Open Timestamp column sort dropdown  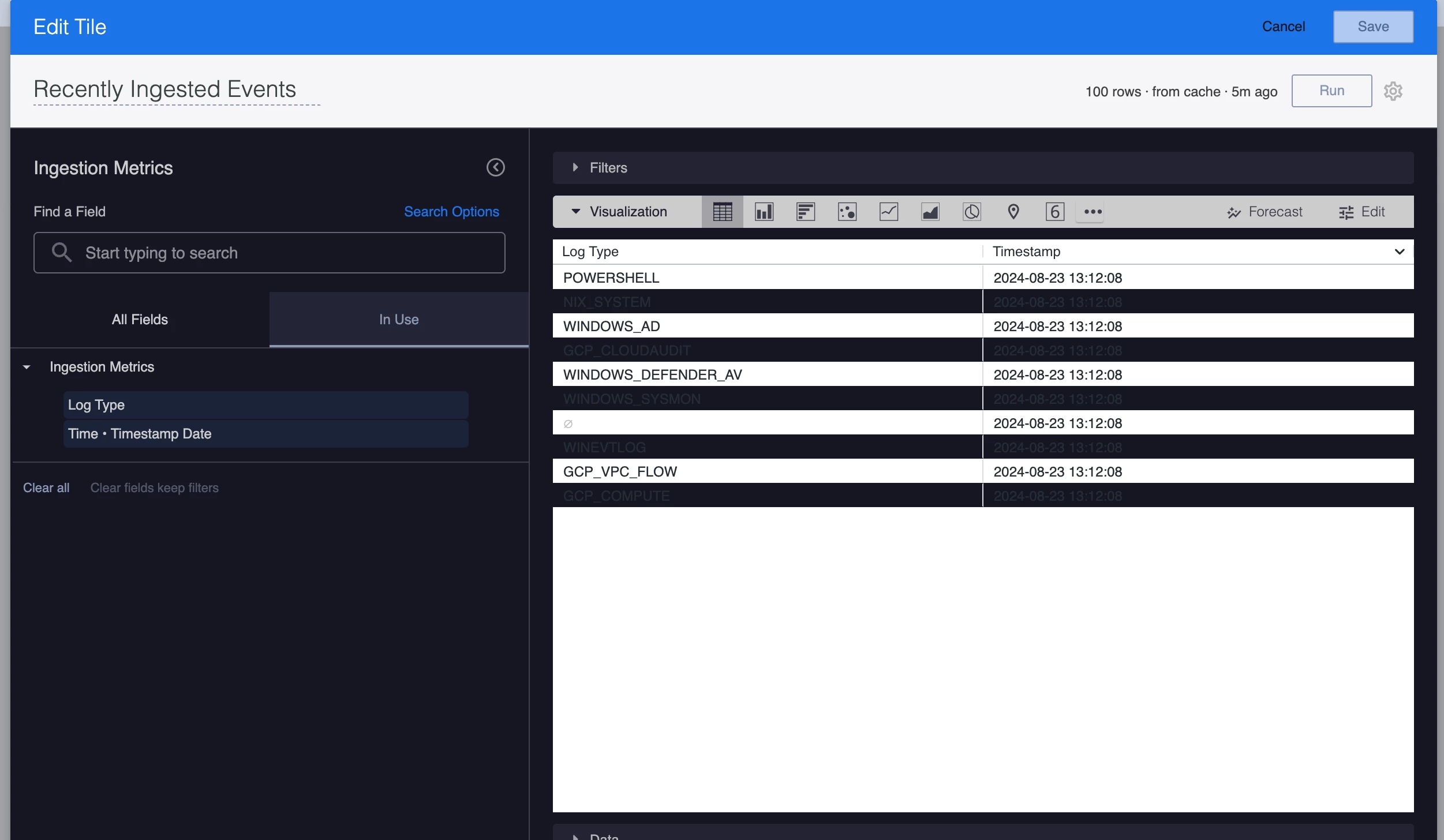tap(1399, 252)
